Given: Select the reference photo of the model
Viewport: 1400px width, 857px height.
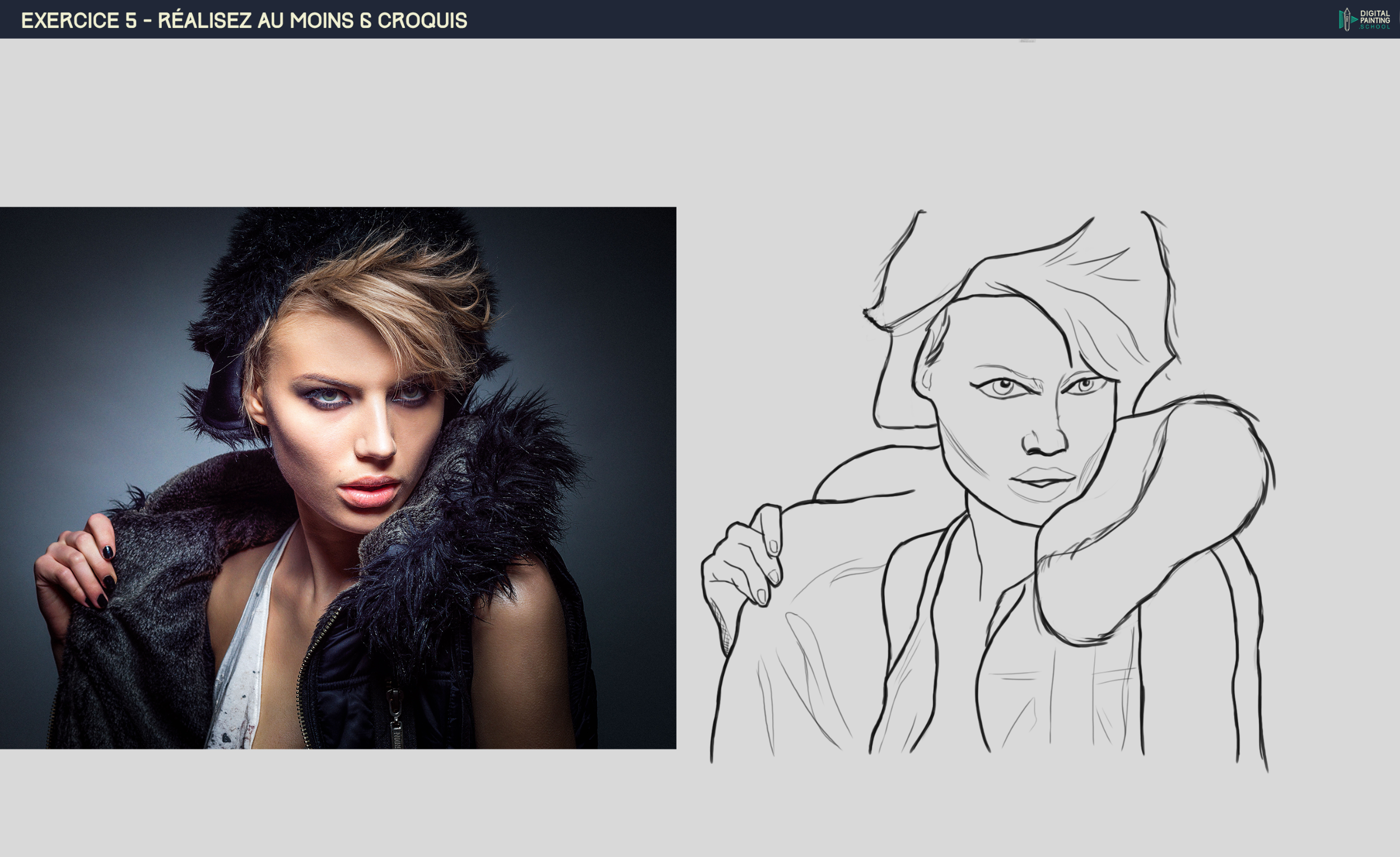Looking at the screenshot, I should coord(338,477).
